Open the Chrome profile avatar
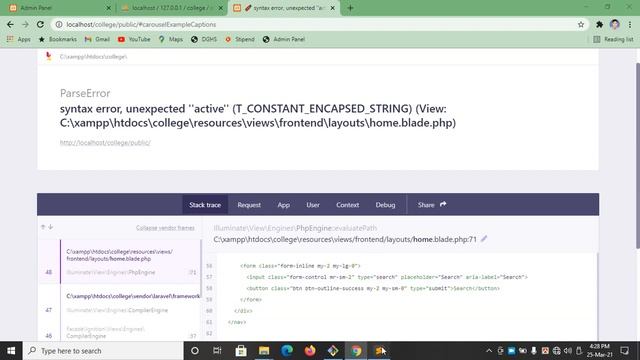The height and width of the screenshot is (360, 640). (615, 24)
